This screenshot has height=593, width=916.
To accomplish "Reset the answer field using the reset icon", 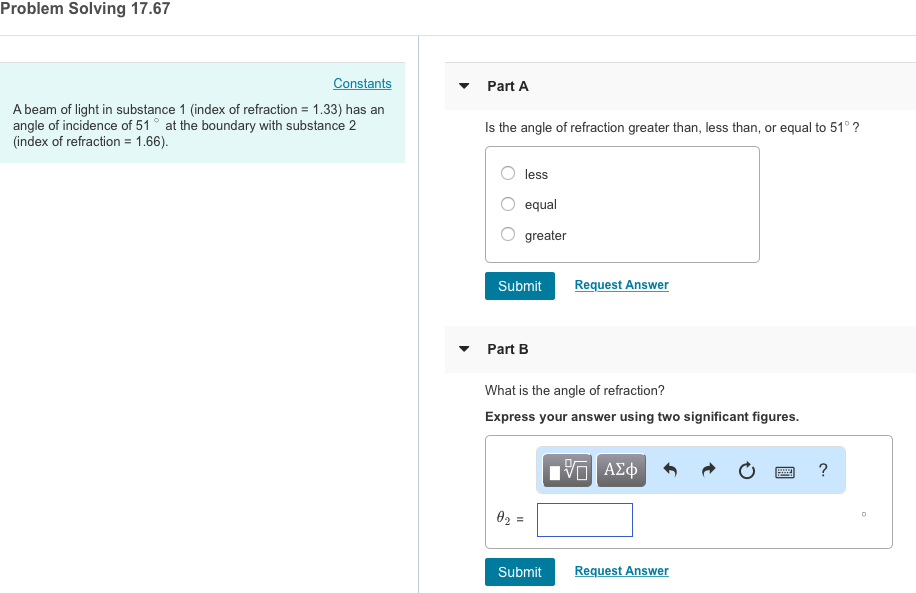I will pos(746,470).
